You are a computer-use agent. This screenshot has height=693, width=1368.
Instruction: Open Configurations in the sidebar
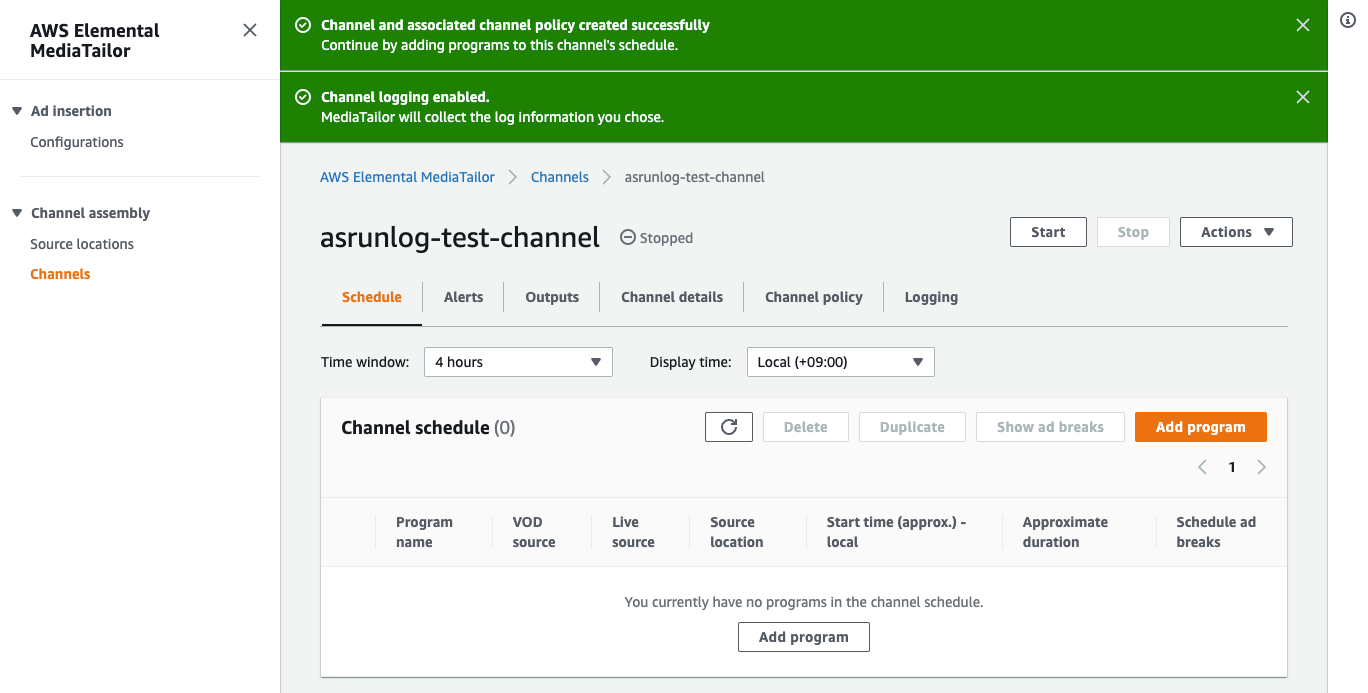point(77,142)
